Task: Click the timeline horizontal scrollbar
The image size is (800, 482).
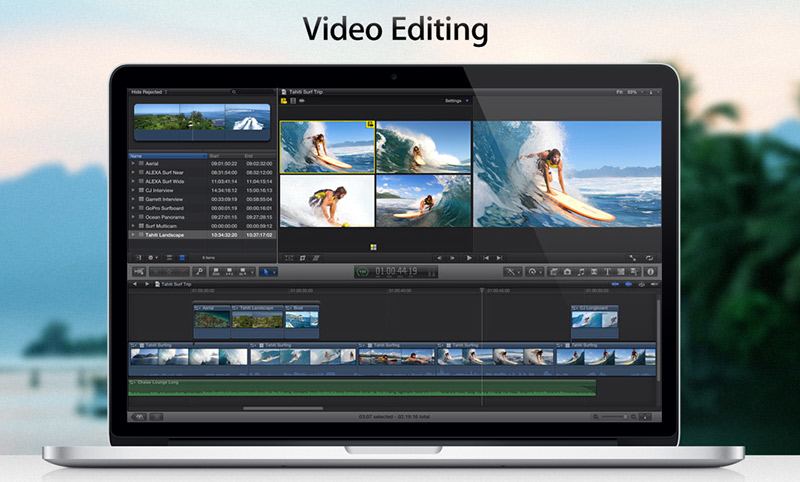Action: (x=283, y=408)
